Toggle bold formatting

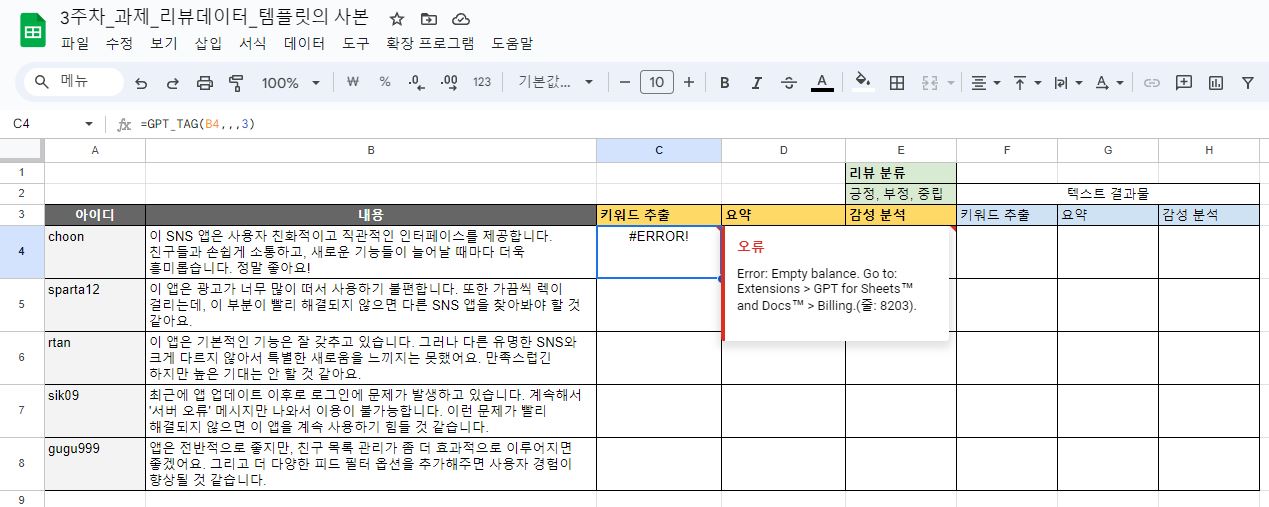pyautogui.click(x=725, y=83)
